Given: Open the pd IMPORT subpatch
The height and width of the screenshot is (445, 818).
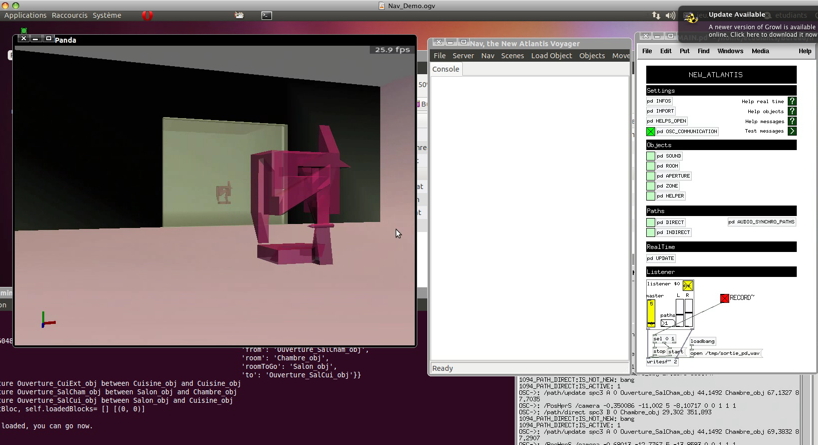Looking at the screenshot, I should pyautogui.click(x=661, y=111).
